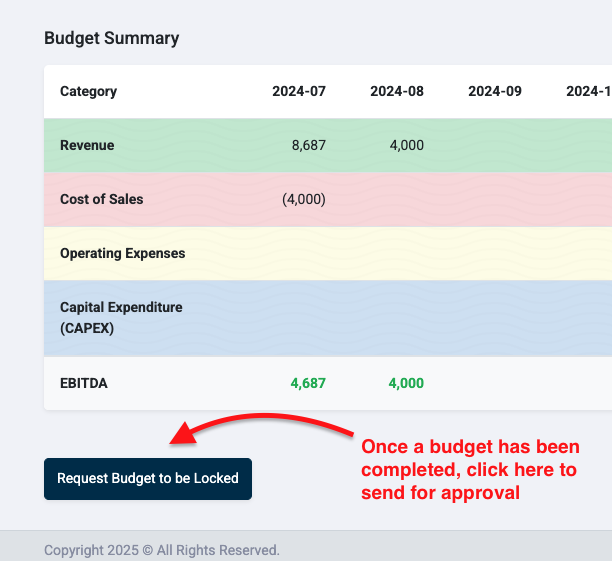This screenshot has width=612, height=561.
Task: Click EBITDA value 4,000 in green
Action: (406, 383)
